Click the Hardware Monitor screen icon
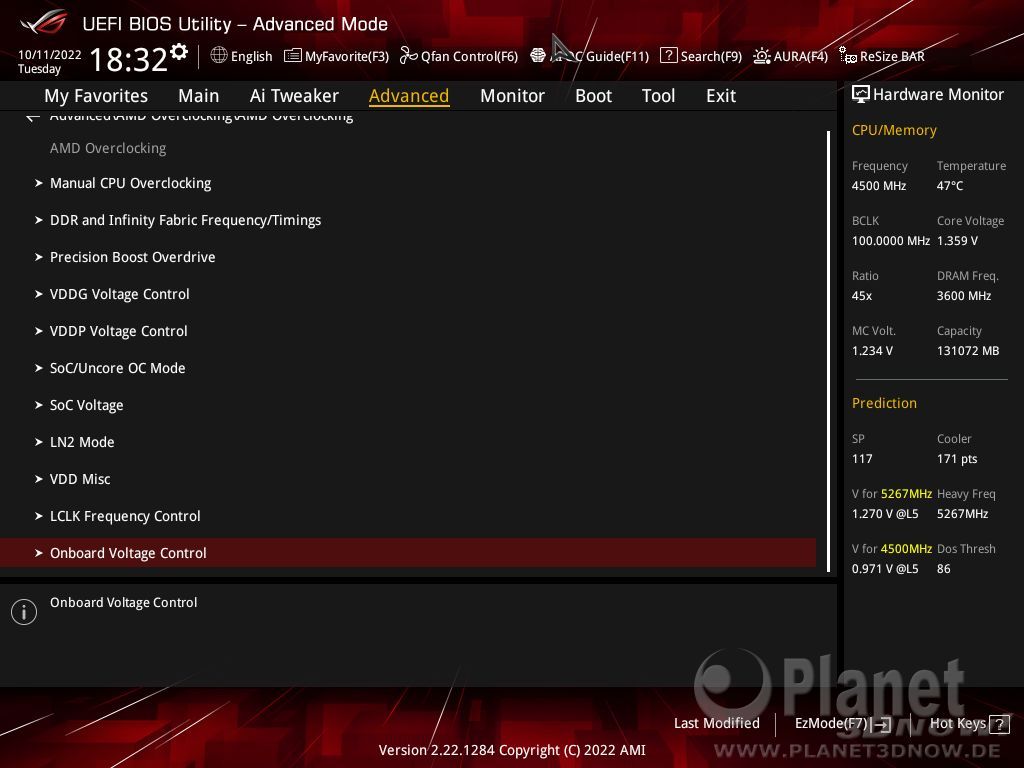The image size is (1024, 768). point(861,94)
